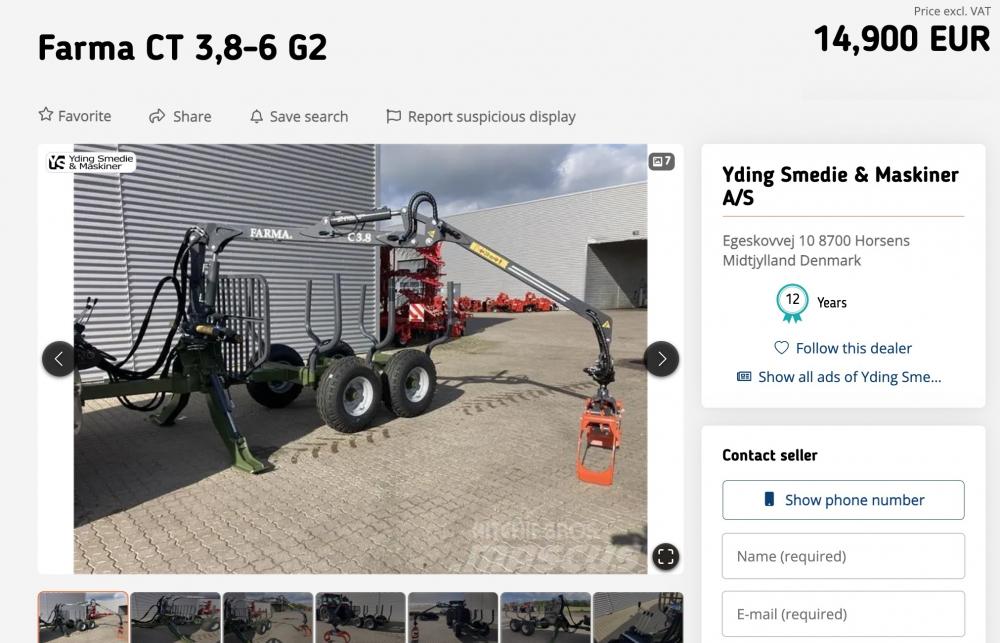Open fullscreen image view
1000x643 pixels.
pyautogui.click(x=666, y=557)
